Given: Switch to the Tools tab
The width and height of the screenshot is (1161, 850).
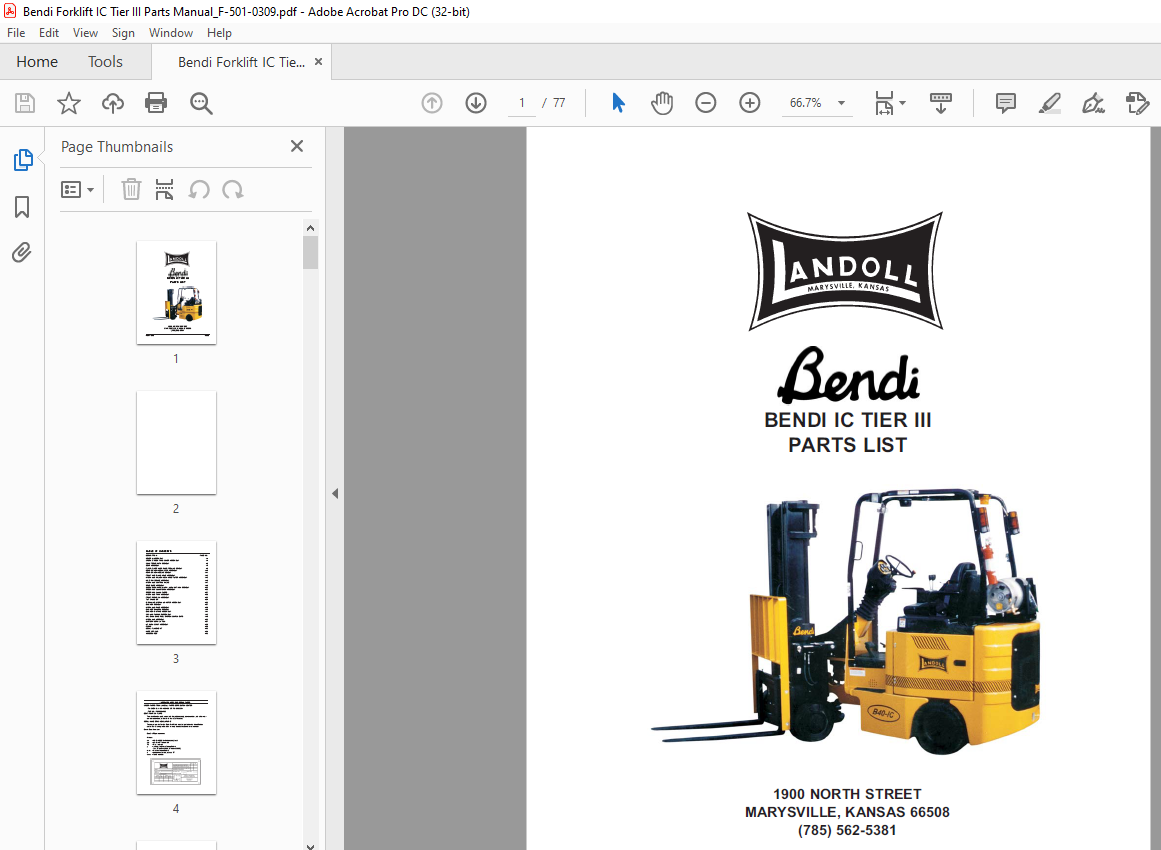Looking at the screenshot, I should 105,61.
